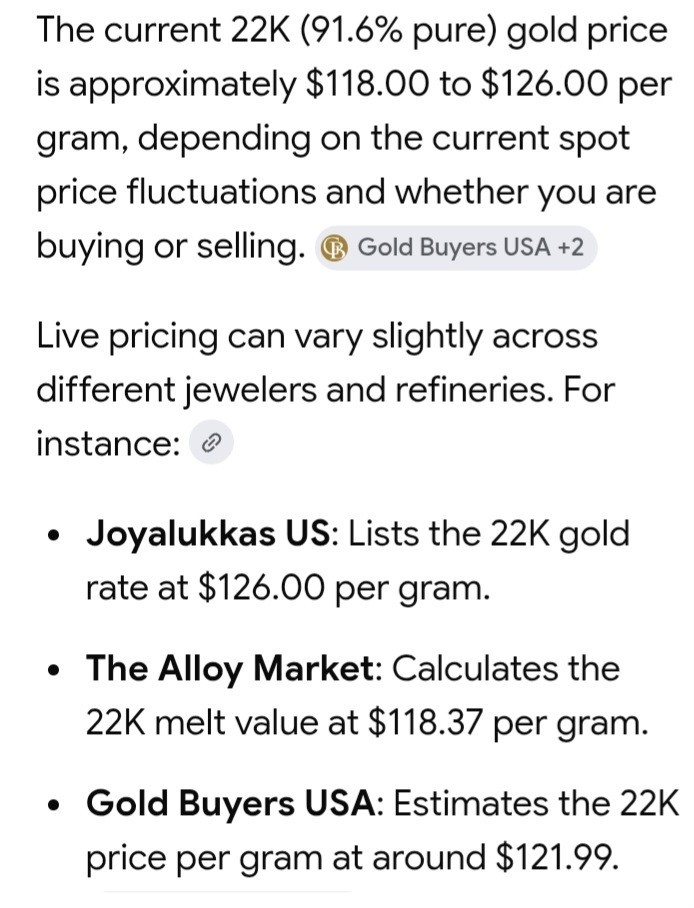694x908 pixels.
Task: Open the chain link icon after "instance:"
Action: [x=211, y=444]
